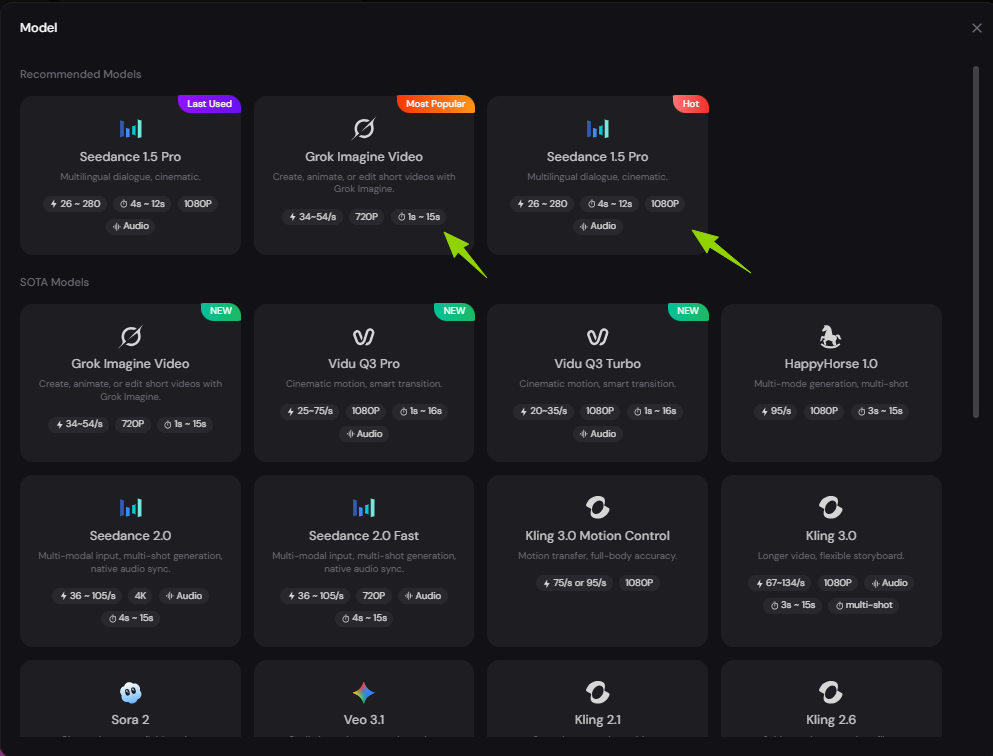Close the Model dialog

pyautogui.click(x=977, y=28)
